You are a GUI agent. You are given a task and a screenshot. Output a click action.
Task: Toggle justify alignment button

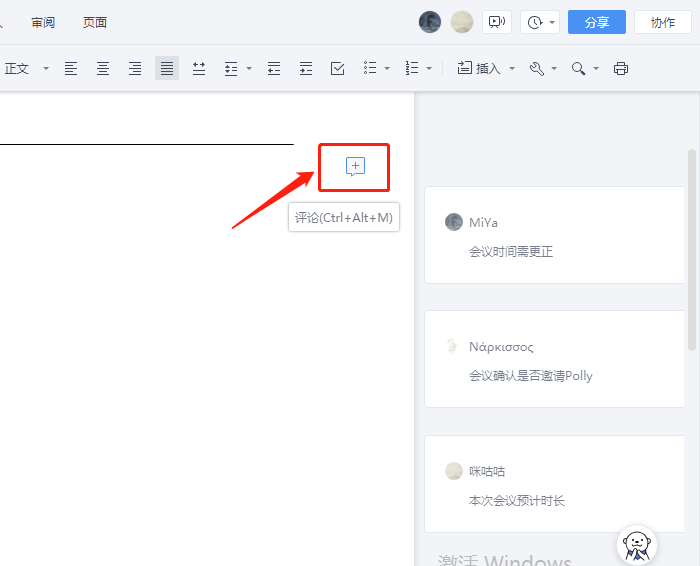point(167,68)
